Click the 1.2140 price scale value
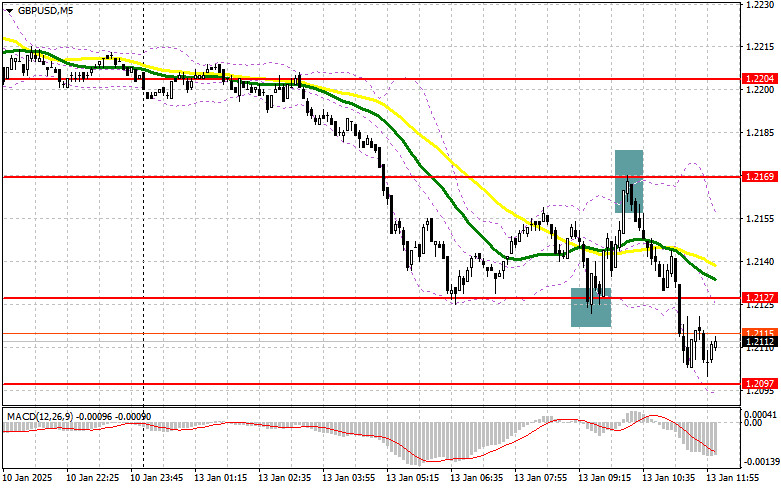The height and width of the screenshot is (489, 781). tap(760, 261)
